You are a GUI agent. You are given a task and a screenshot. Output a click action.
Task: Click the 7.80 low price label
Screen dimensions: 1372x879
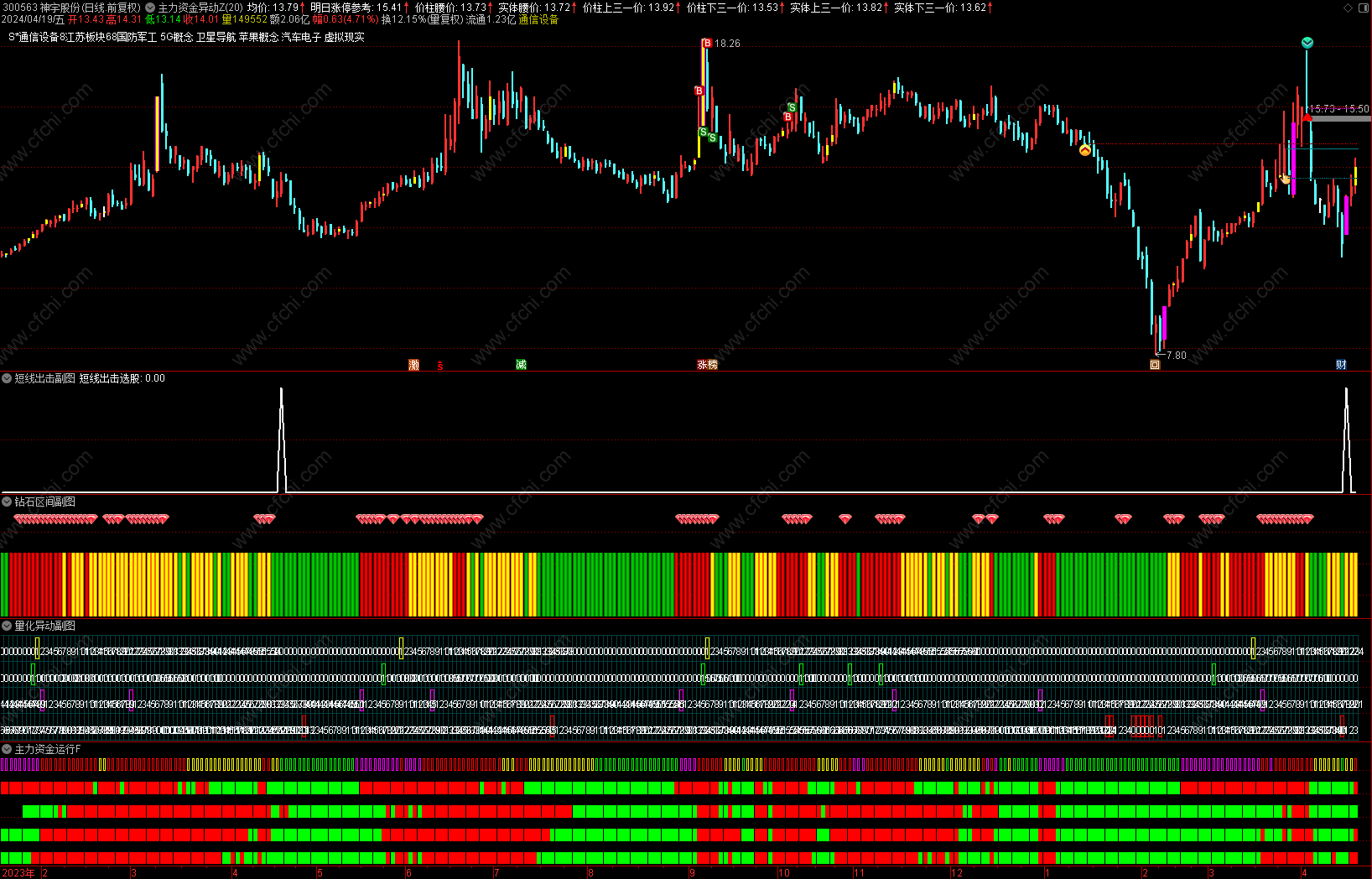point(1177,356)
